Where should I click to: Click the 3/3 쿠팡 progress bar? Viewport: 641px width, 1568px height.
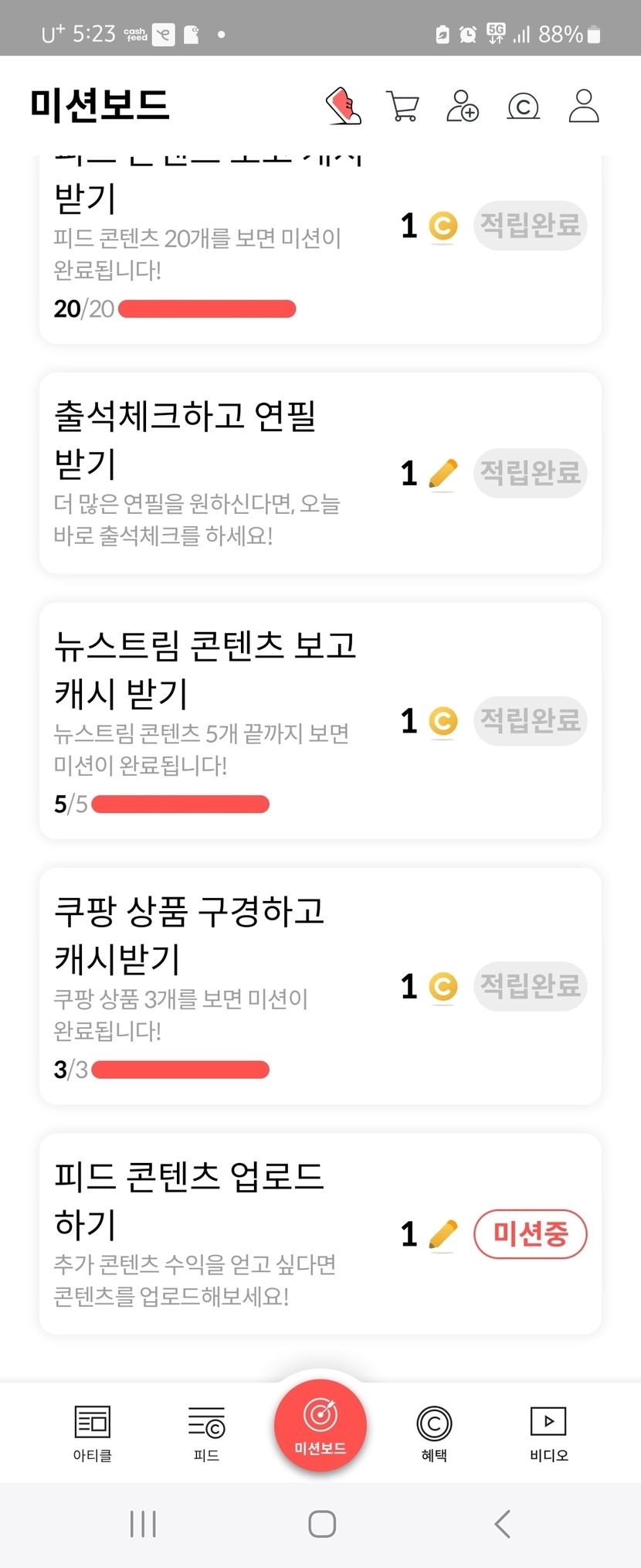(x=180, y=1070)
